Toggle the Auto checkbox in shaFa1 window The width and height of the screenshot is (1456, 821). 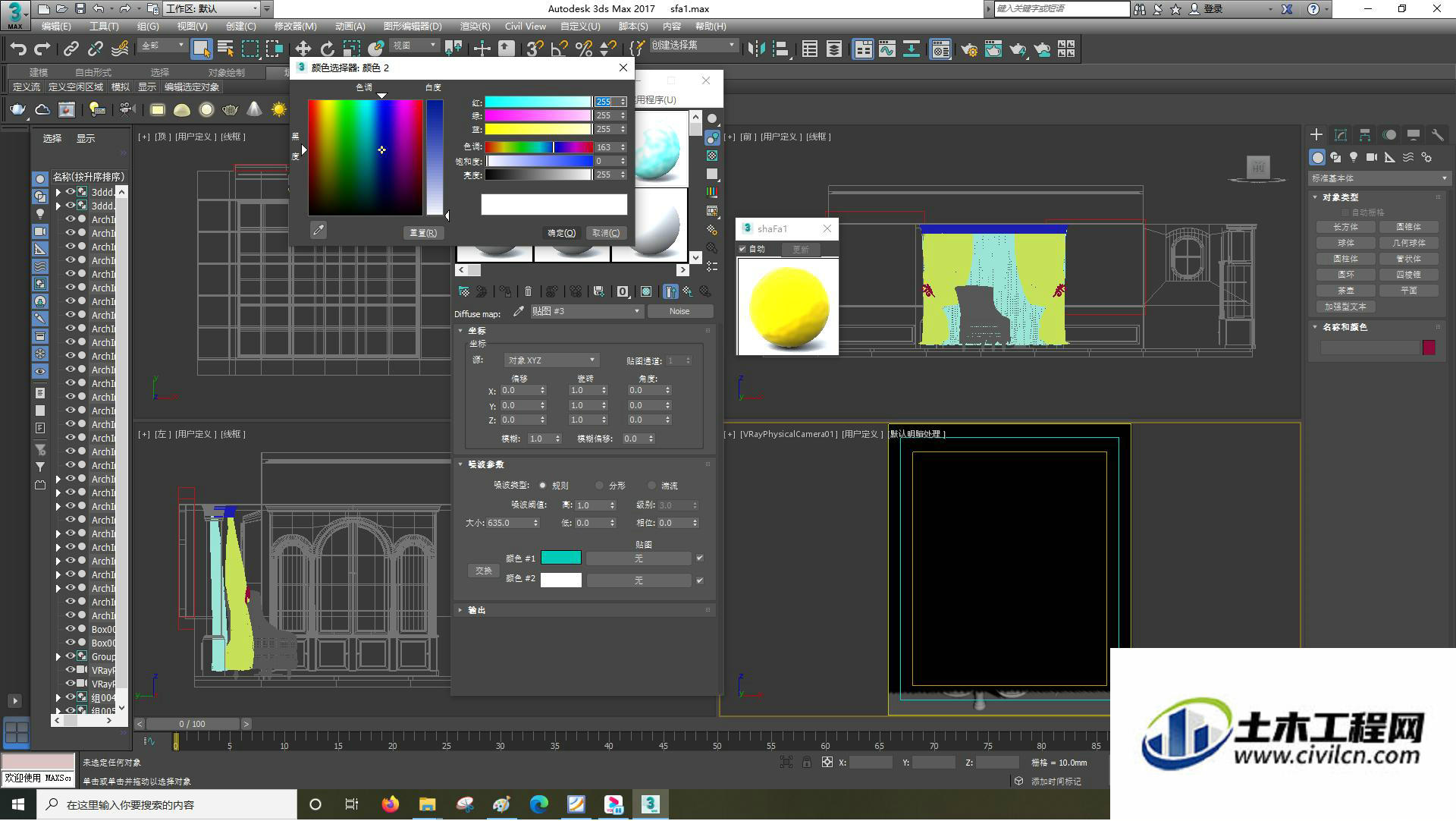tap(742, 249)
